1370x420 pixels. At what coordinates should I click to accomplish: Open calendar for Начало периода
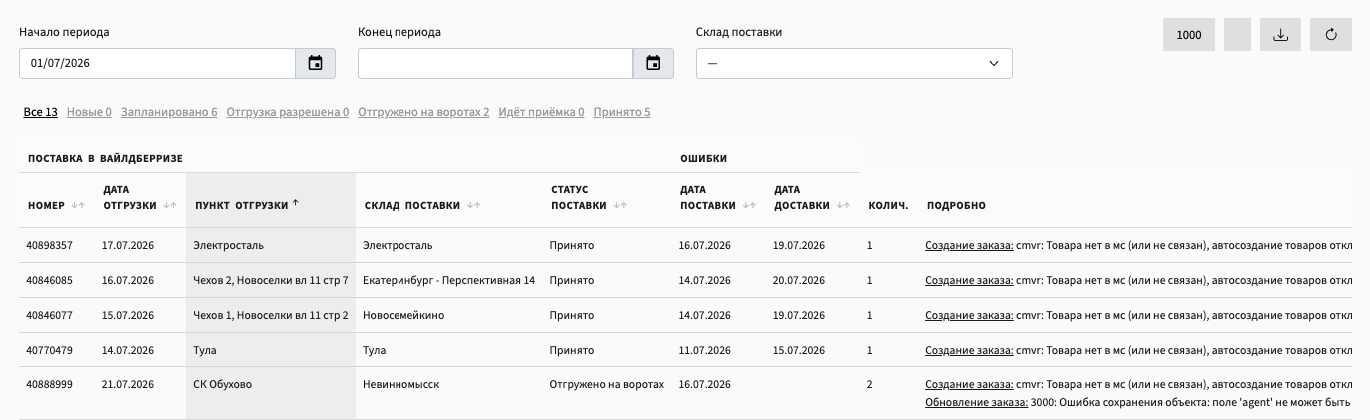(x=315, y=63)
